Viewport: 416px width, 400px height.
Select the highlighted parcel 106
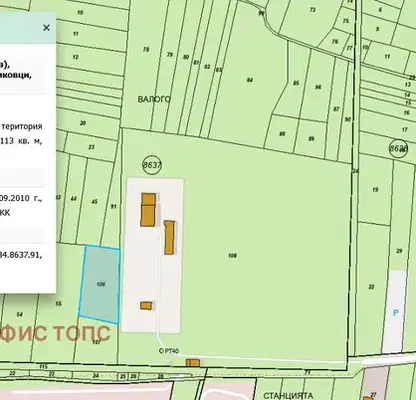[100, 284]
